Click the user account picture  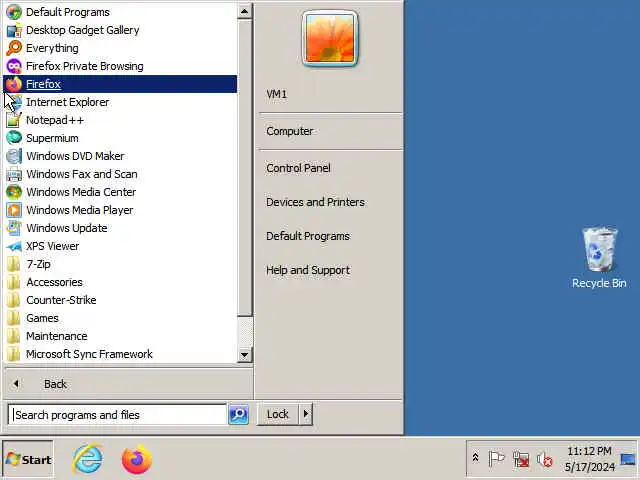(330, 38)
